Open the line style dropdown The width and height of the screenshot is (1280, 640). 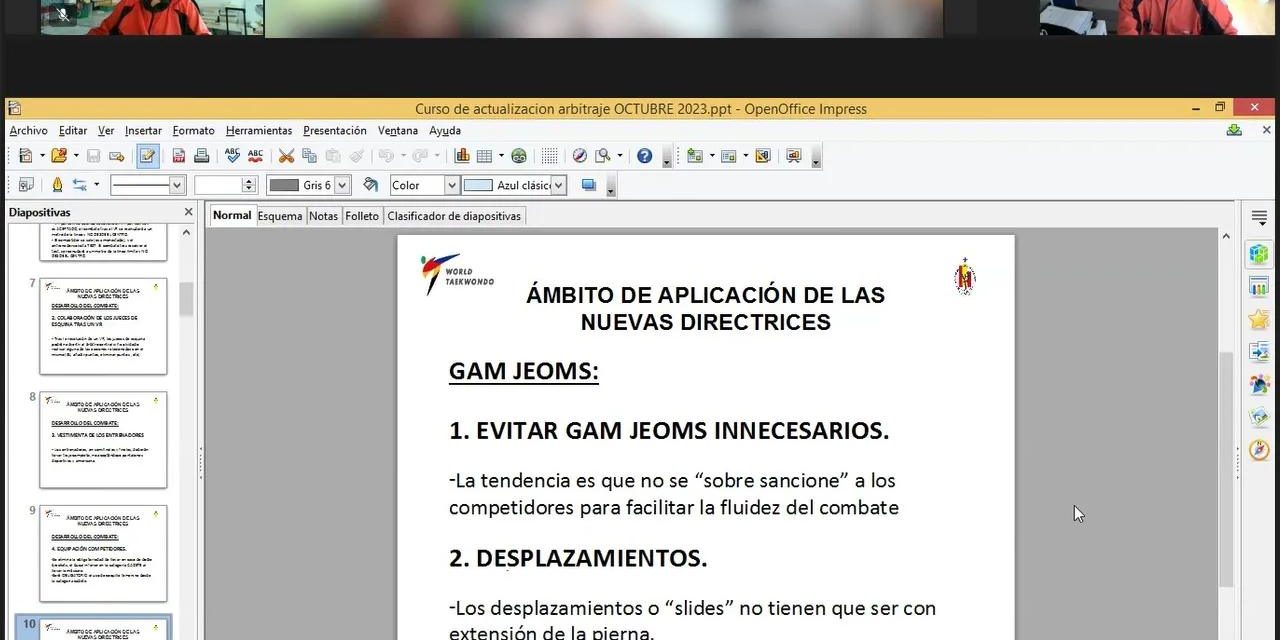177,185
